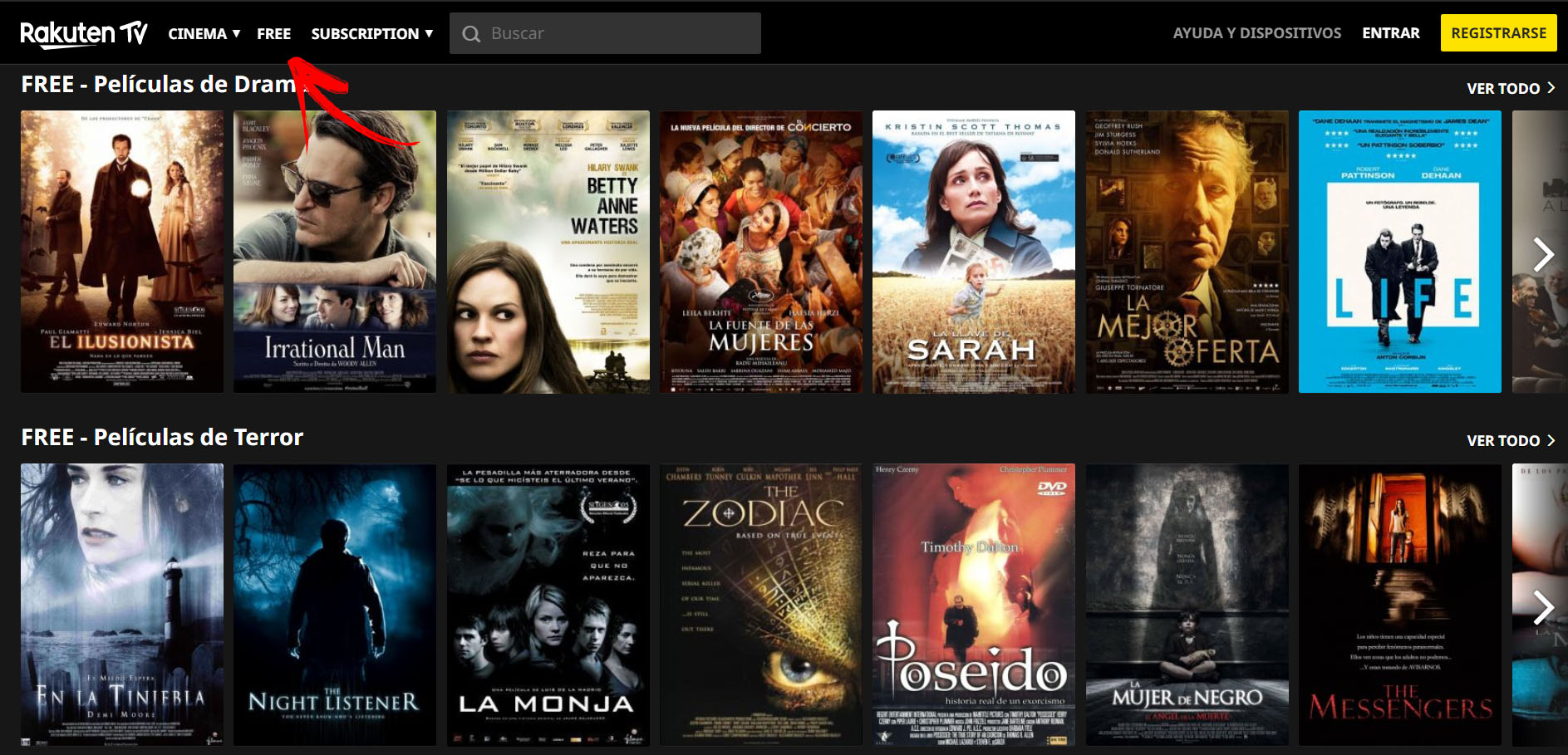Open Irrational Man movie poster
This screenshot has height=755, width=1568.
coord(335,252)
